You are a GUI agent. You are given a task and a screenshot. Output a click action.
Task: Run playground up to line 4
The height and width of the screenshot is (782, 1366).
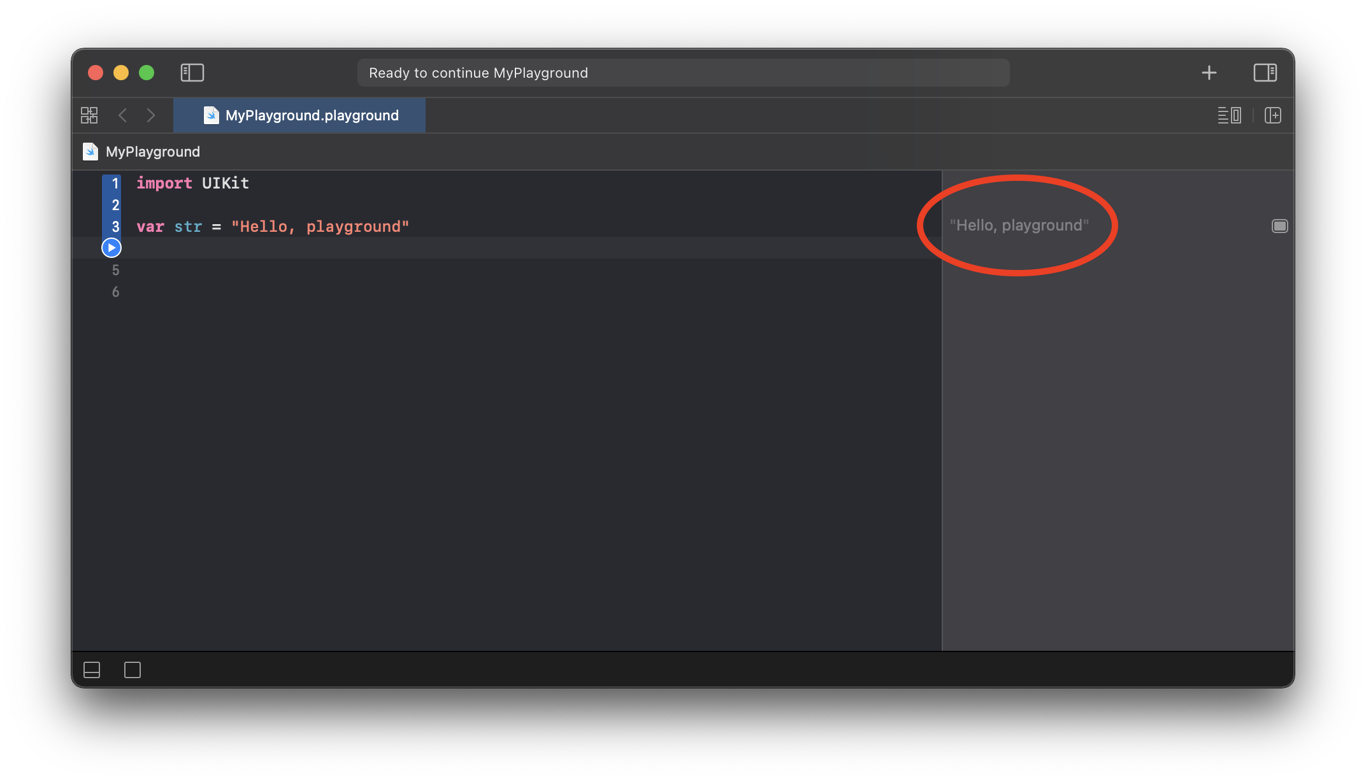click(x=111, y=248)
